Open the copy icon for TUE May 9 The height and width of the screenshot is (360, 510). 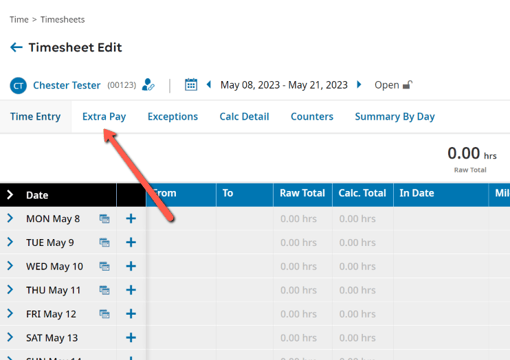pyautogui.click(x=104, y=242)
